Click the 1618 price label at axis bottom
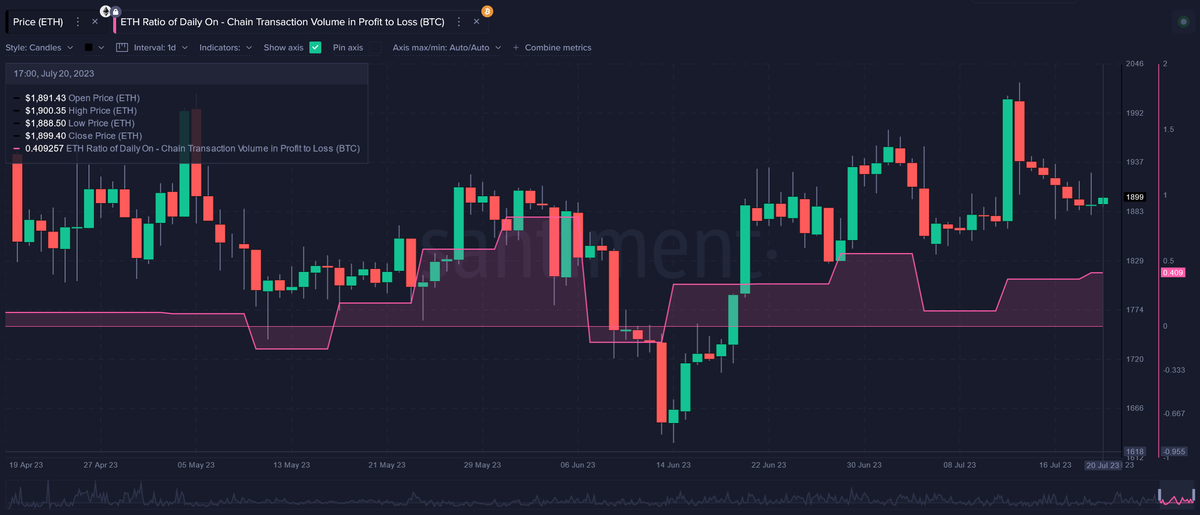This screenshot has height=515, width=1200. (1134, 451)
